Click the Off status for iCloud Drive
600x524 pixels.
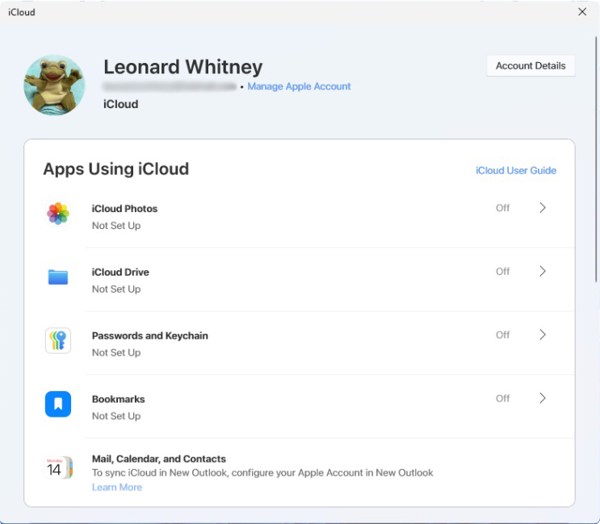pos(502,271)
